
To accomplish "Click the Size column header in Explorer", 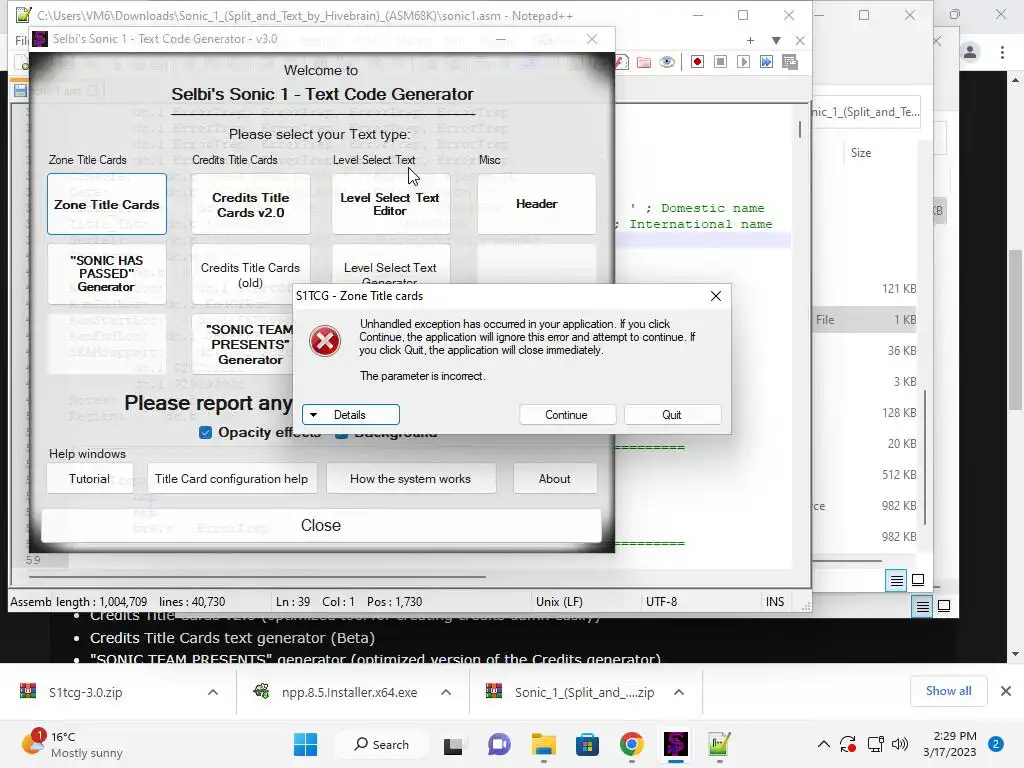I will click(861, 153).
